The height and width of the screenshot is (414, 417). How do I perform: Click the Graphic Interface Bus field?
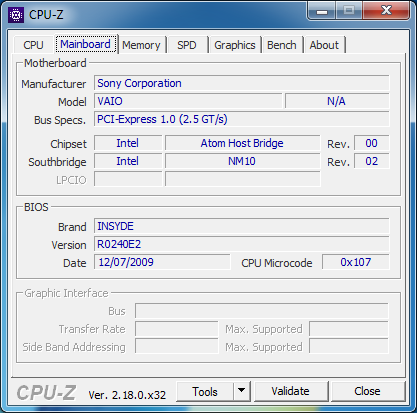tap(262, 311)
